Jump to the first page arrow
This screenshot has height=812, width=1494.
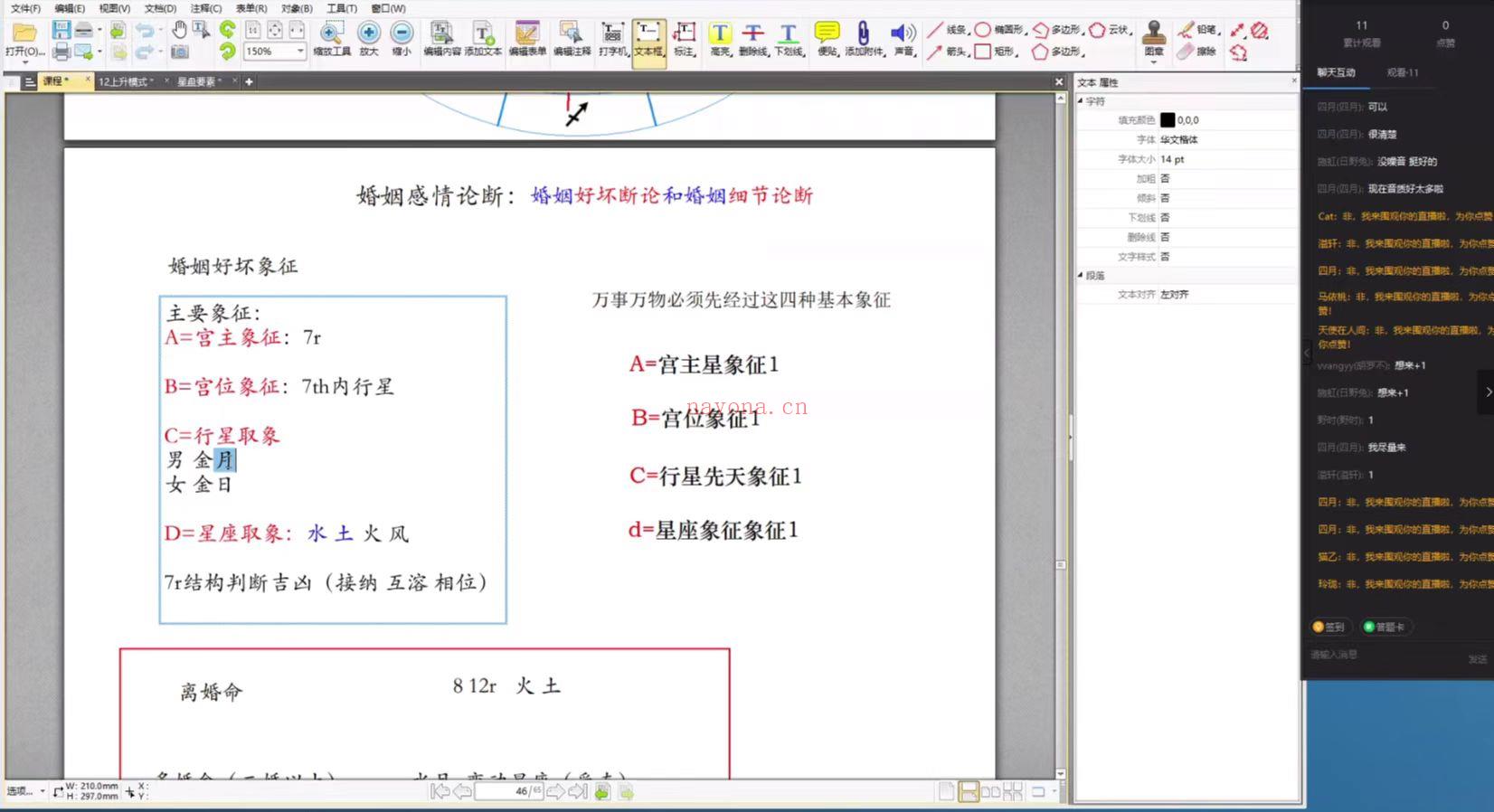pyautogui.click(x=440, y=791)
